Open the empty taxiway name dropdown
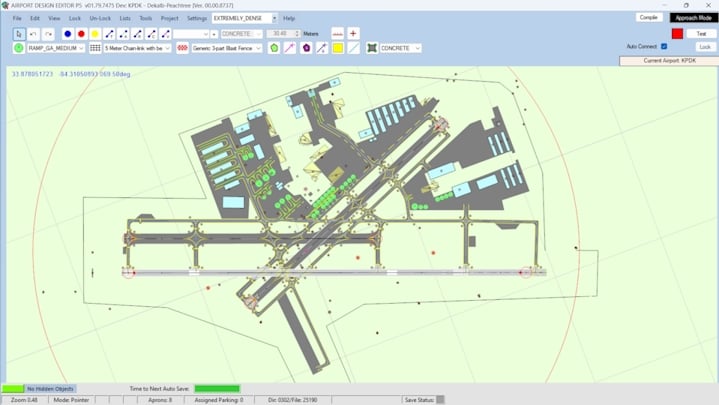Image resolution: width=719 pixels, height=405 pixels. pyautogui.click(x=191, y=34)
